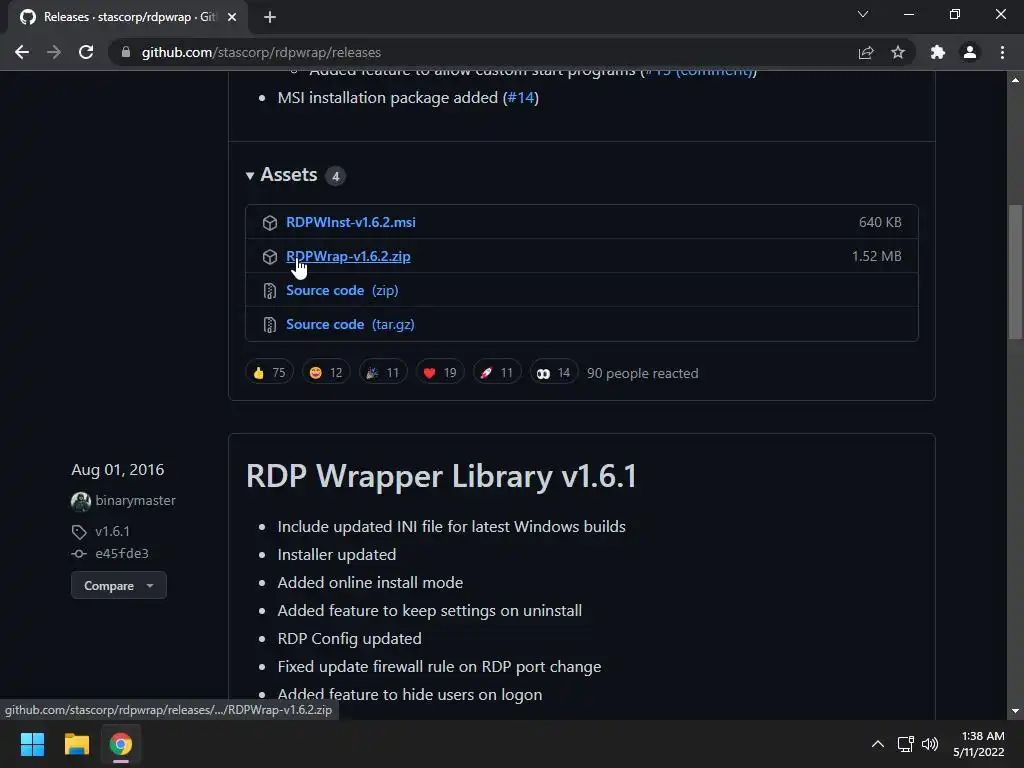1024x768 pixels.
Task: Click the RDP Wrapper Library v1.6.1 heading
Action: point(441,475)
